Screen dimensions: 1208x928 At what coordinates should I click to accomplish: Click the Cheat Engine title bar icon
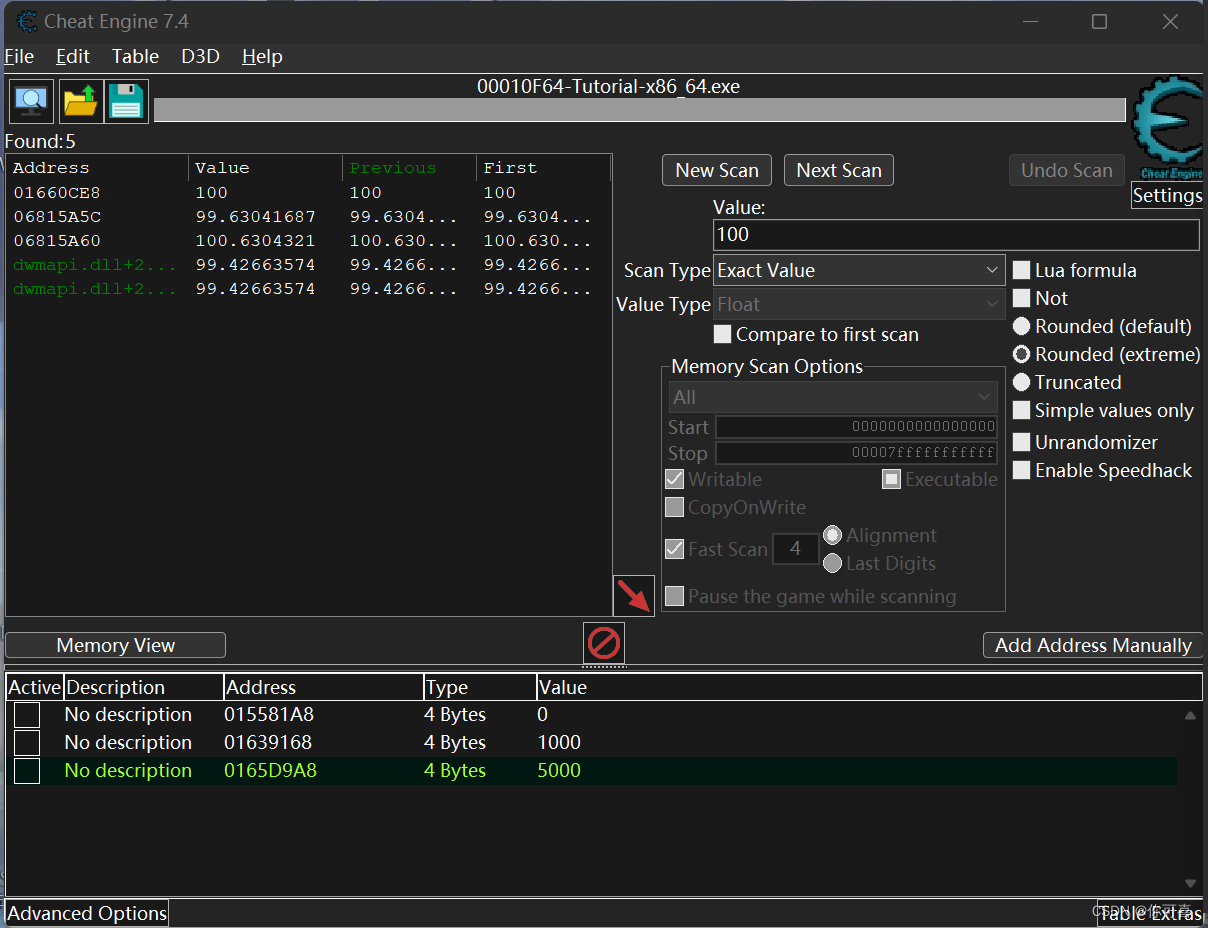tap(27, 21)
